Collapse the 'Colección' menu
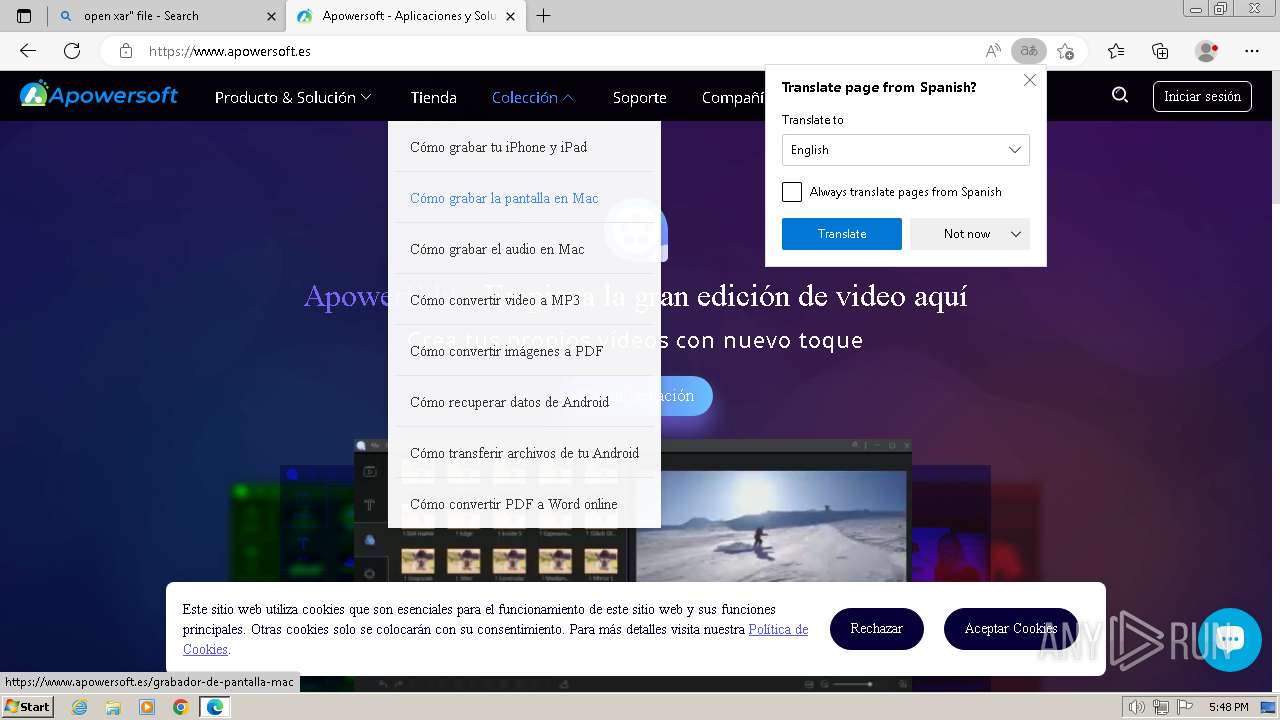 533,97
